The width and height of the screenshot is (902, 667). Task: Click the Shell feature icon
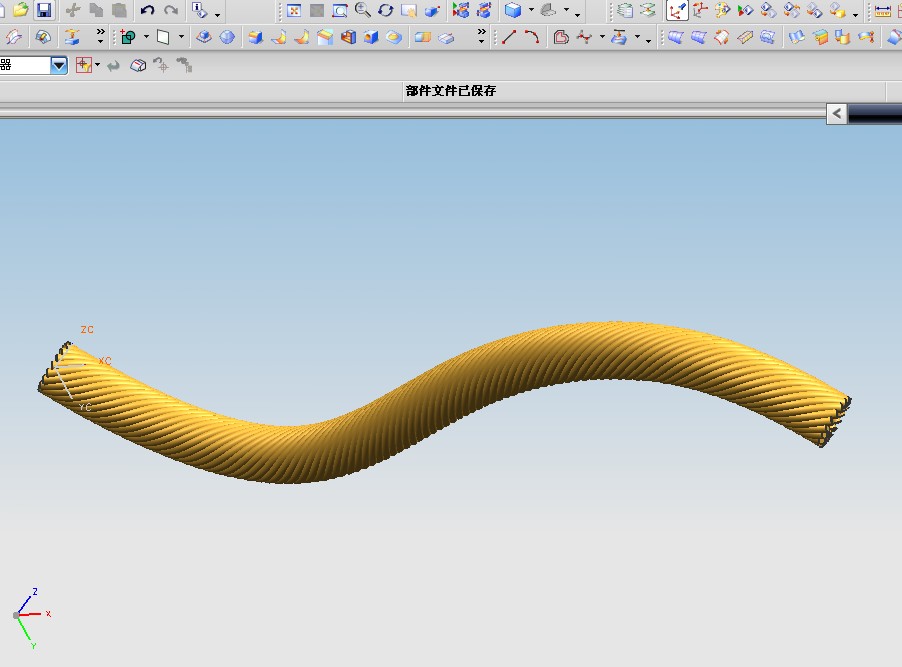click(x=347, y=37)
